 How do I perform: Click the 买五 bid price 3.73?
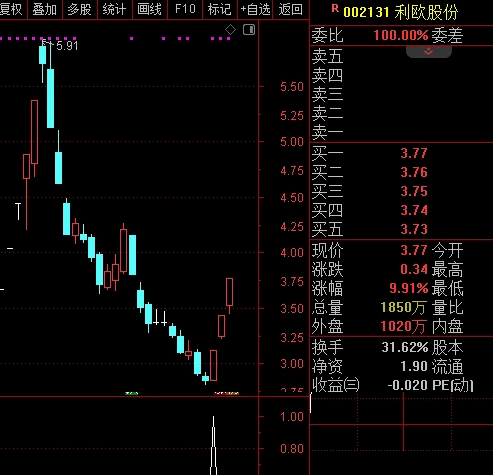point(414,229)
